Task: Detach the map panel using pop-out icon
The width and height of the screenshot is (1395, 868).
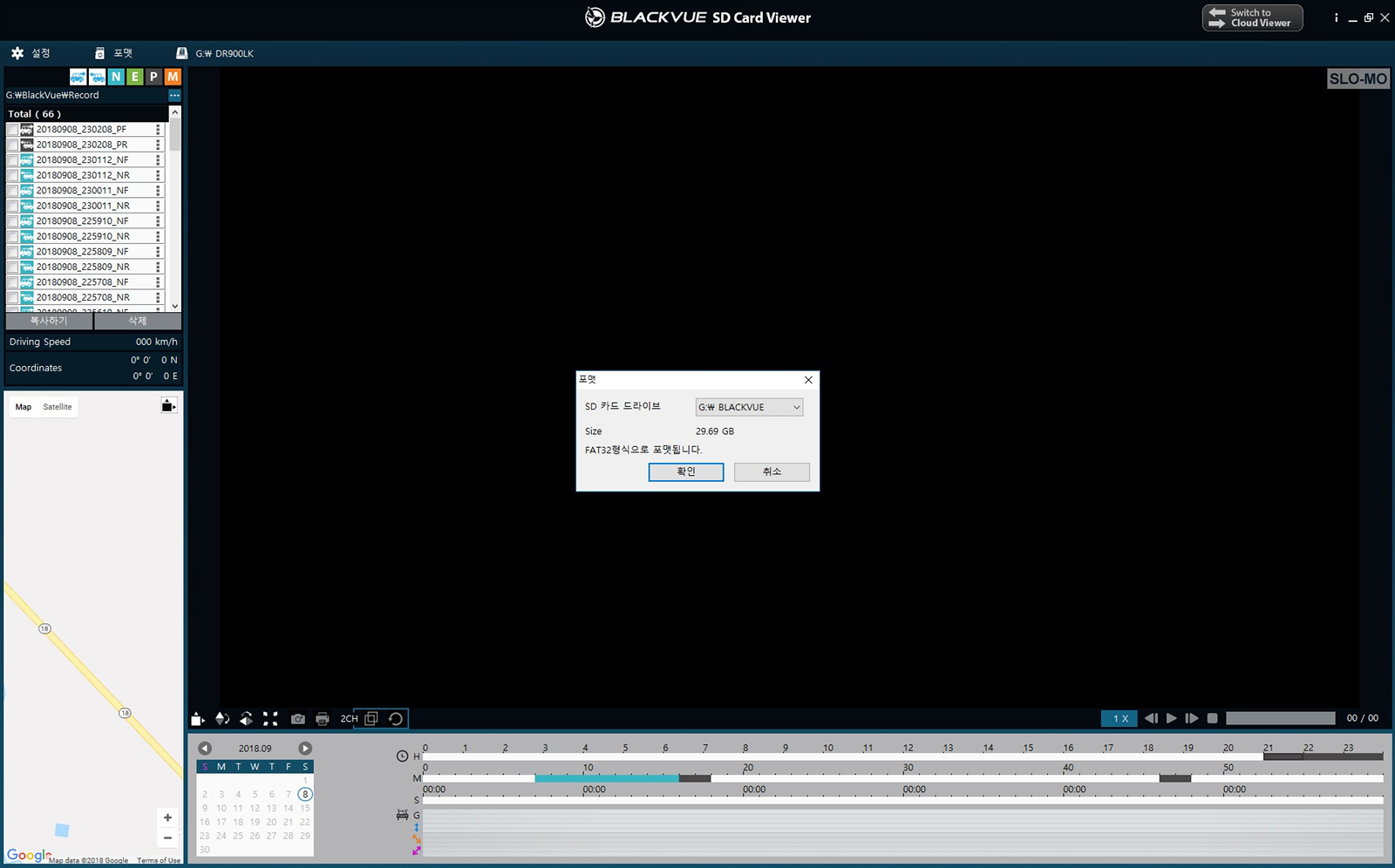Action: [168, 405]
